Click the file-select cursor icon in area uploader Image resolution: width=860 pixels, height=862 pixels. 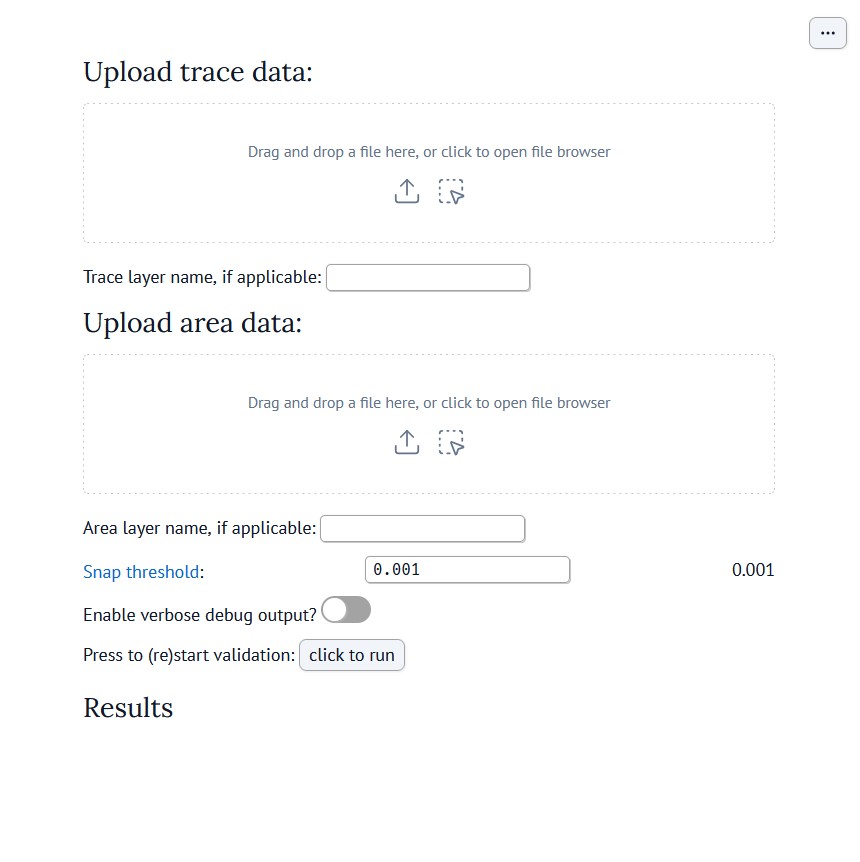point(451,442)
